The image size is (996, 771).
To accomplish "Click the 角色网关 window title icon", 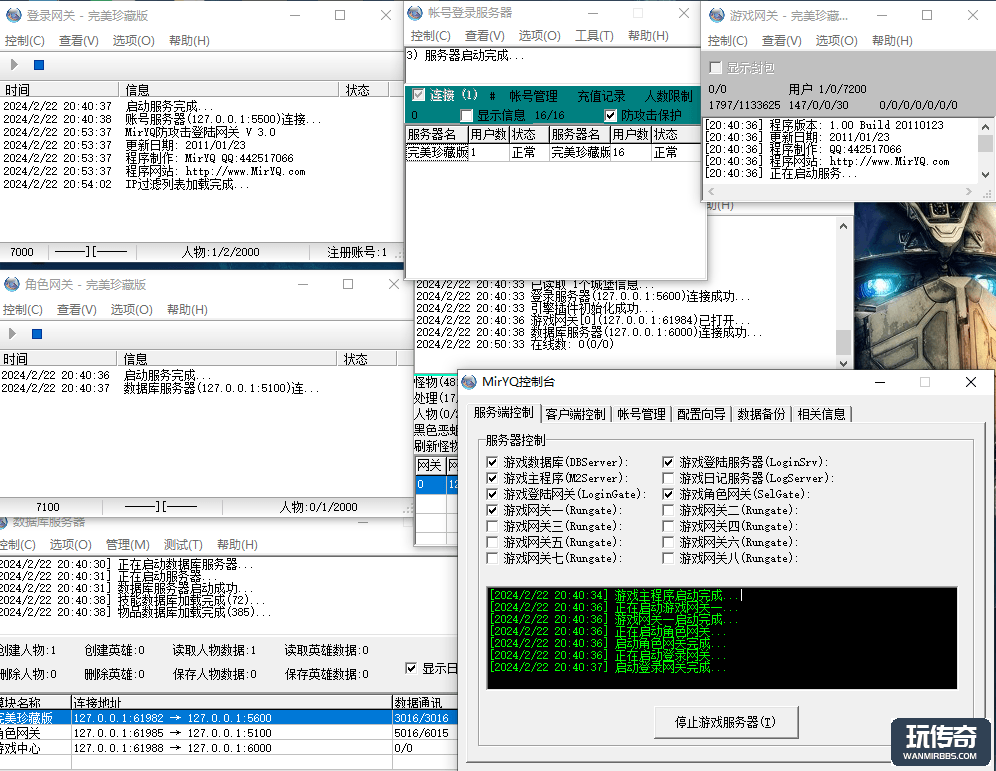I will point(11,284).
